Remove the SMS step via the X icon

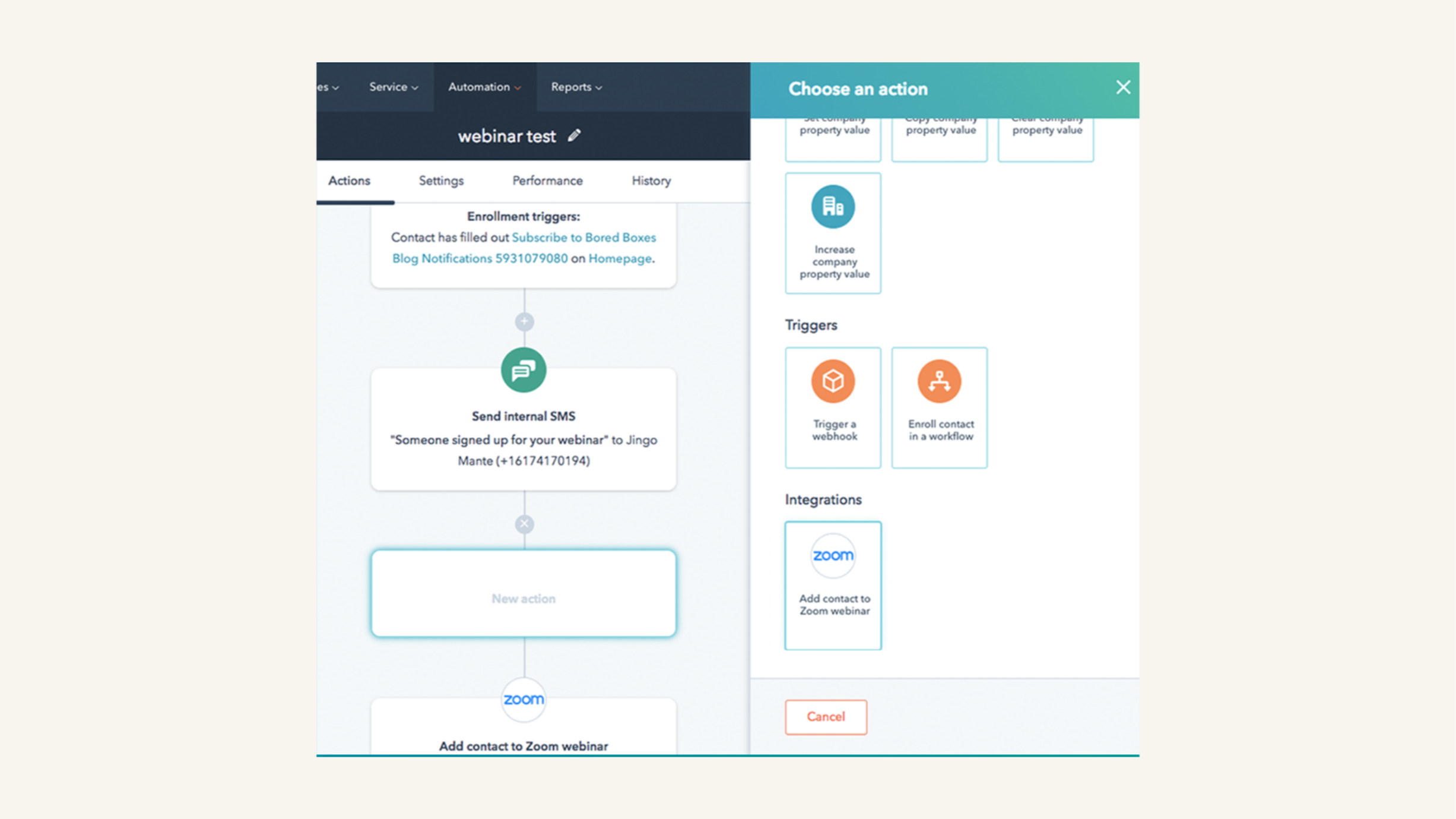pyautogui.click(x=523, y=523)
